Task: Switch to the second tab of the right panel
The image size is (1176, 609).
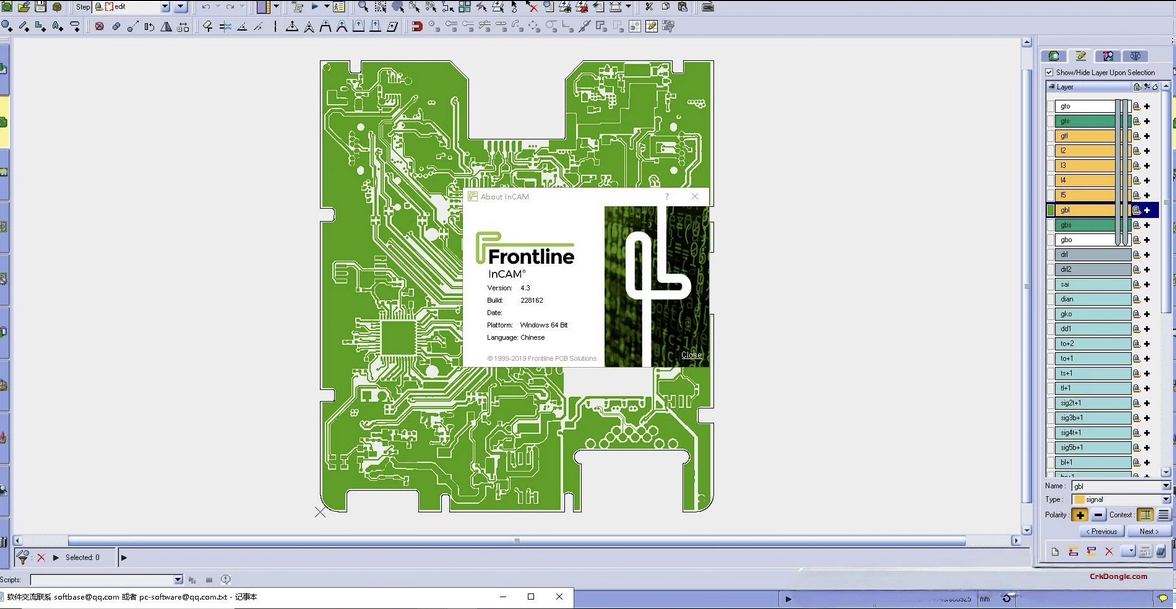Action: point(1081,56)
